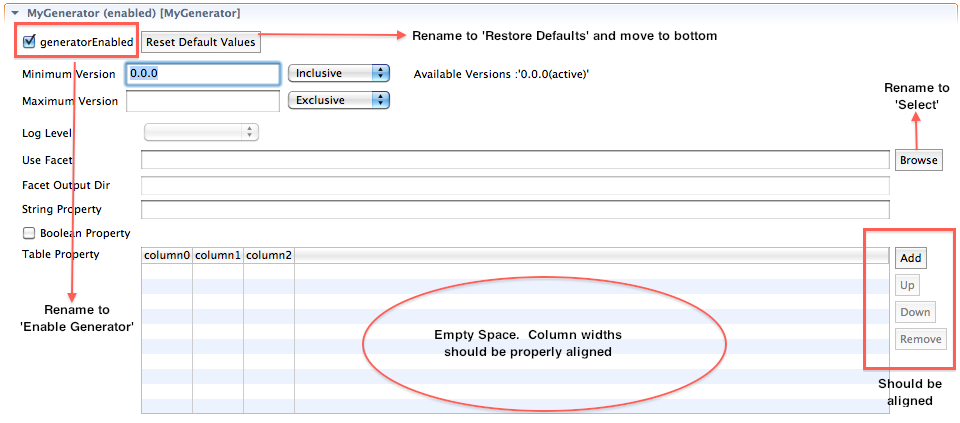Open the Inclusive dropdown for Minimum Version
This screenshot has height=423, width=960.
pyautogui.click(x=339, y=73)
